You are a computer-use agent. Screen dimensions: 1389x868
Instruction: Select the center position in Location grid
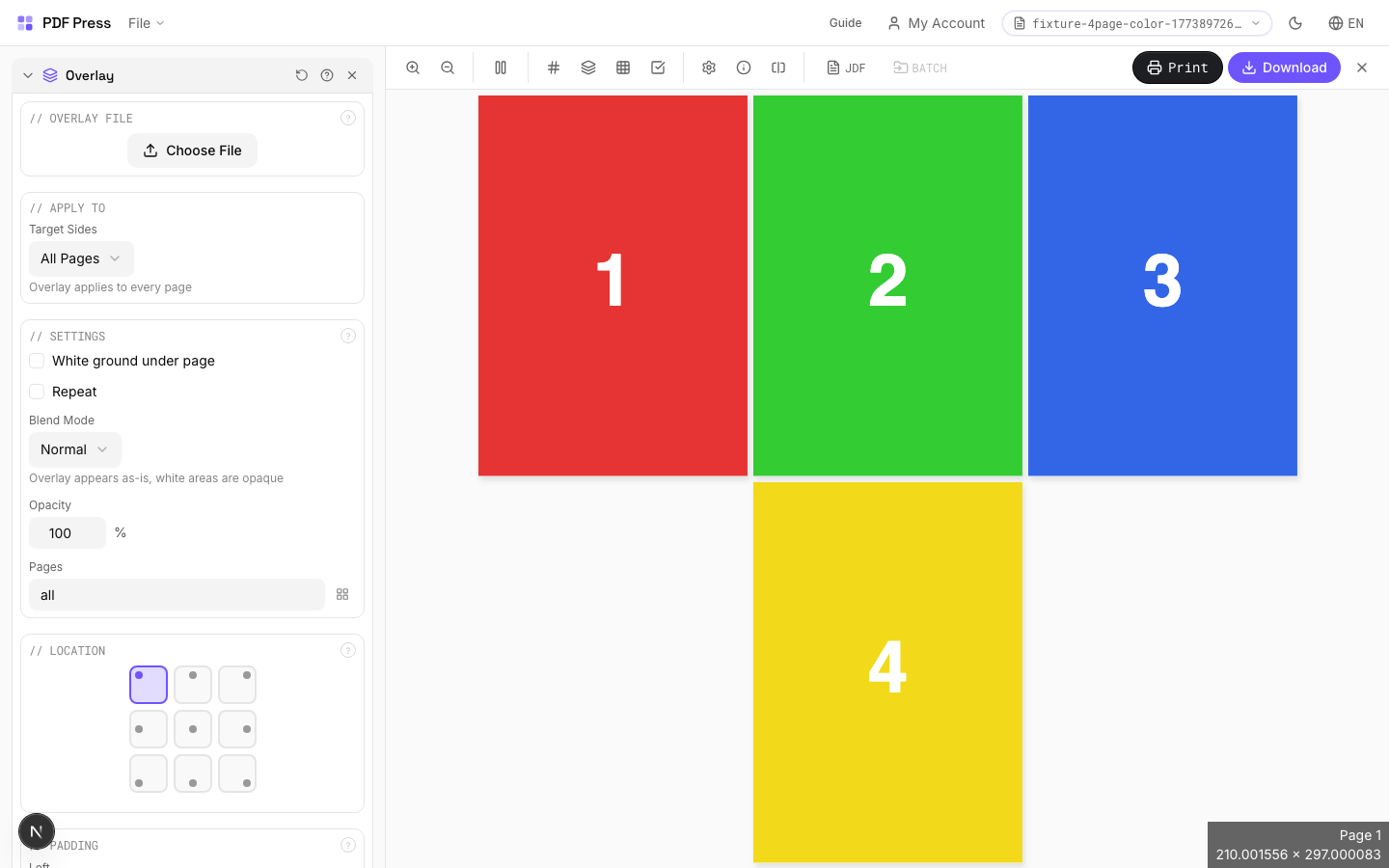[192, 729]
